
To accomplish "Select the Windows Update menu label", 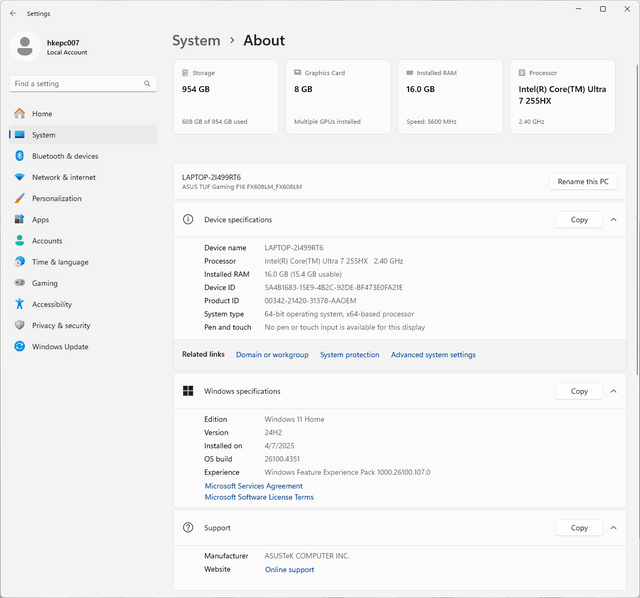I will pyautogui.click(x=60, y=347).
